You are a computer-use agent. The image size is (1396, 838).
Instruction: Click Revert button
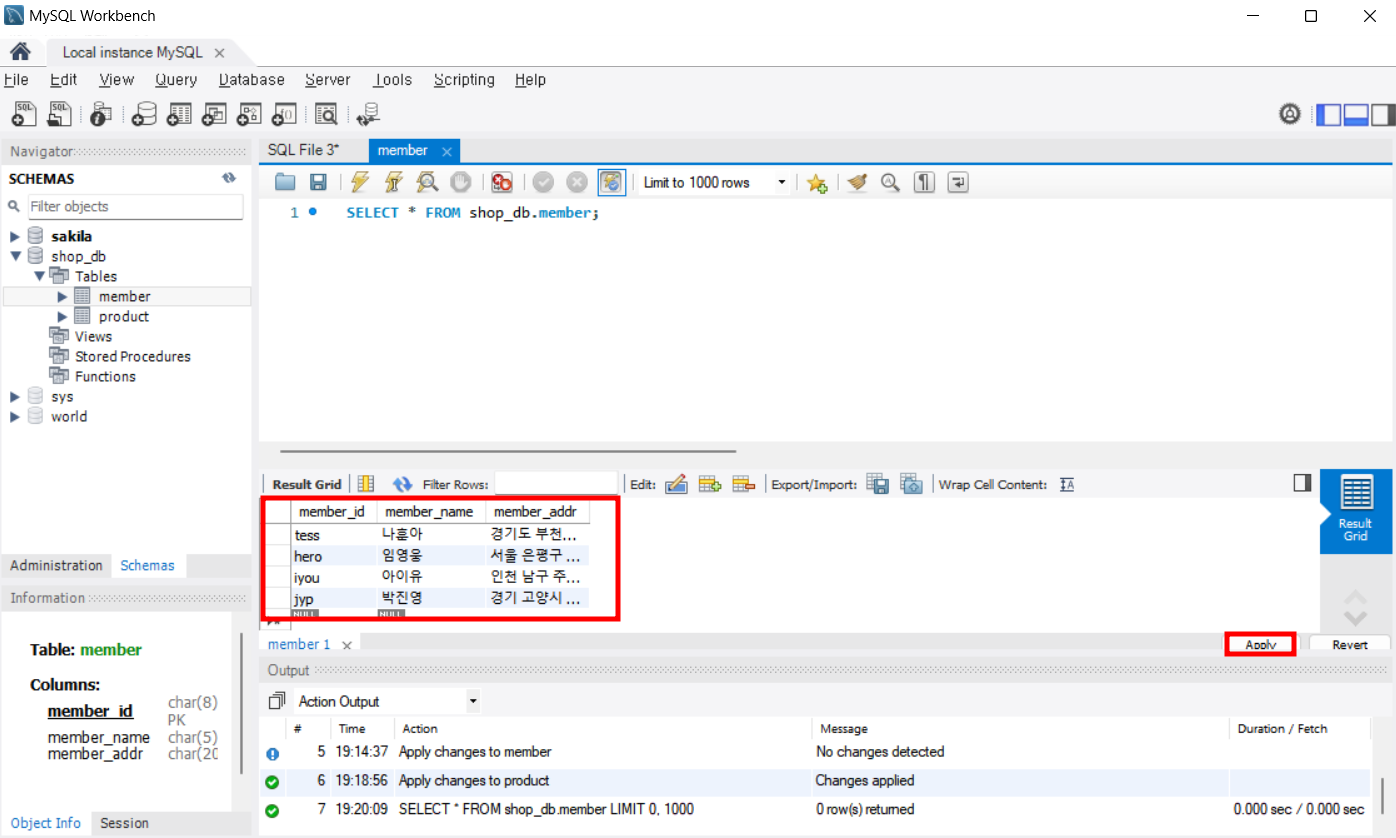point(1350,644)
